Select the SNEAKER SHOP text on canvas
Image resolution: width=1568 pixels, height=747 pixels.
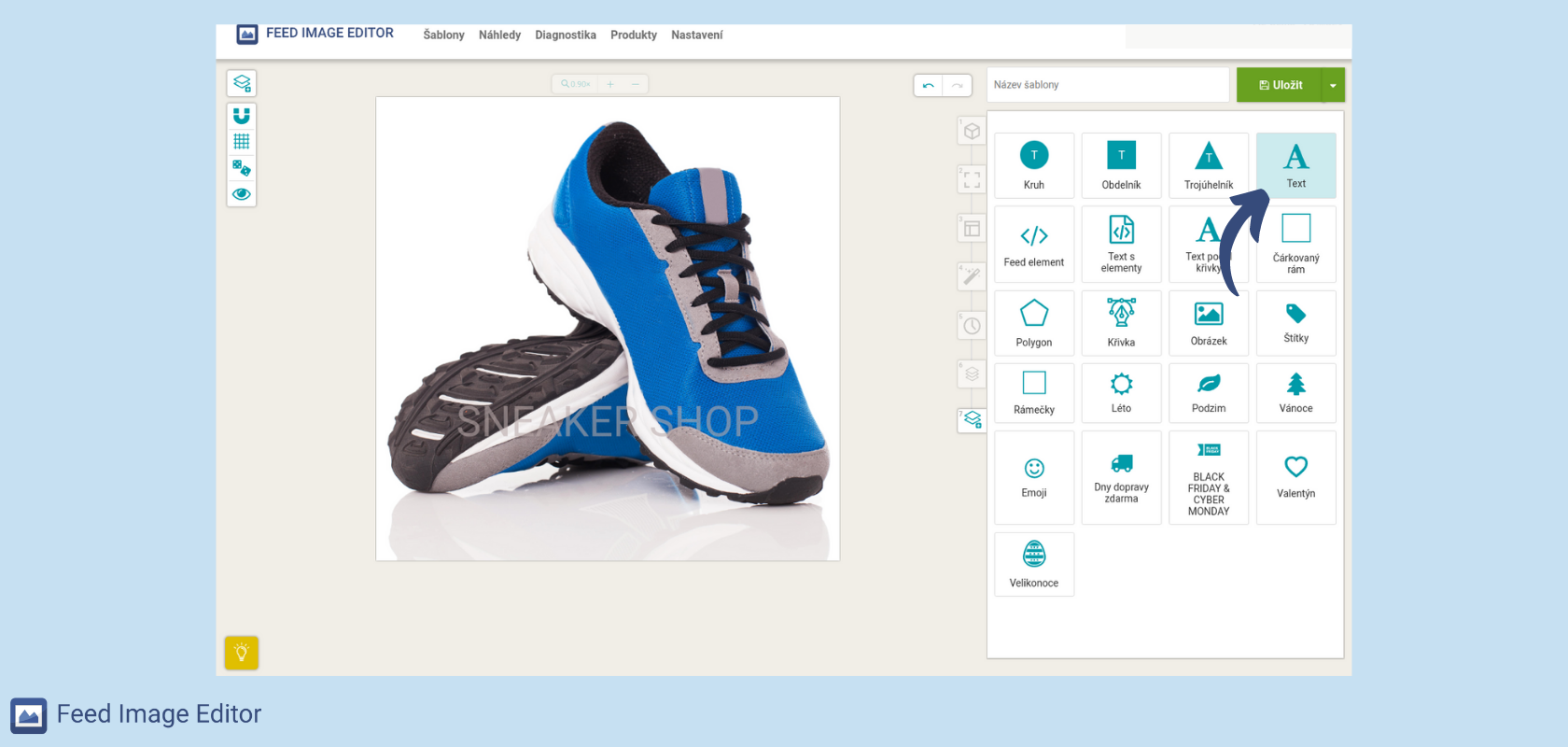tap(608, 421)
